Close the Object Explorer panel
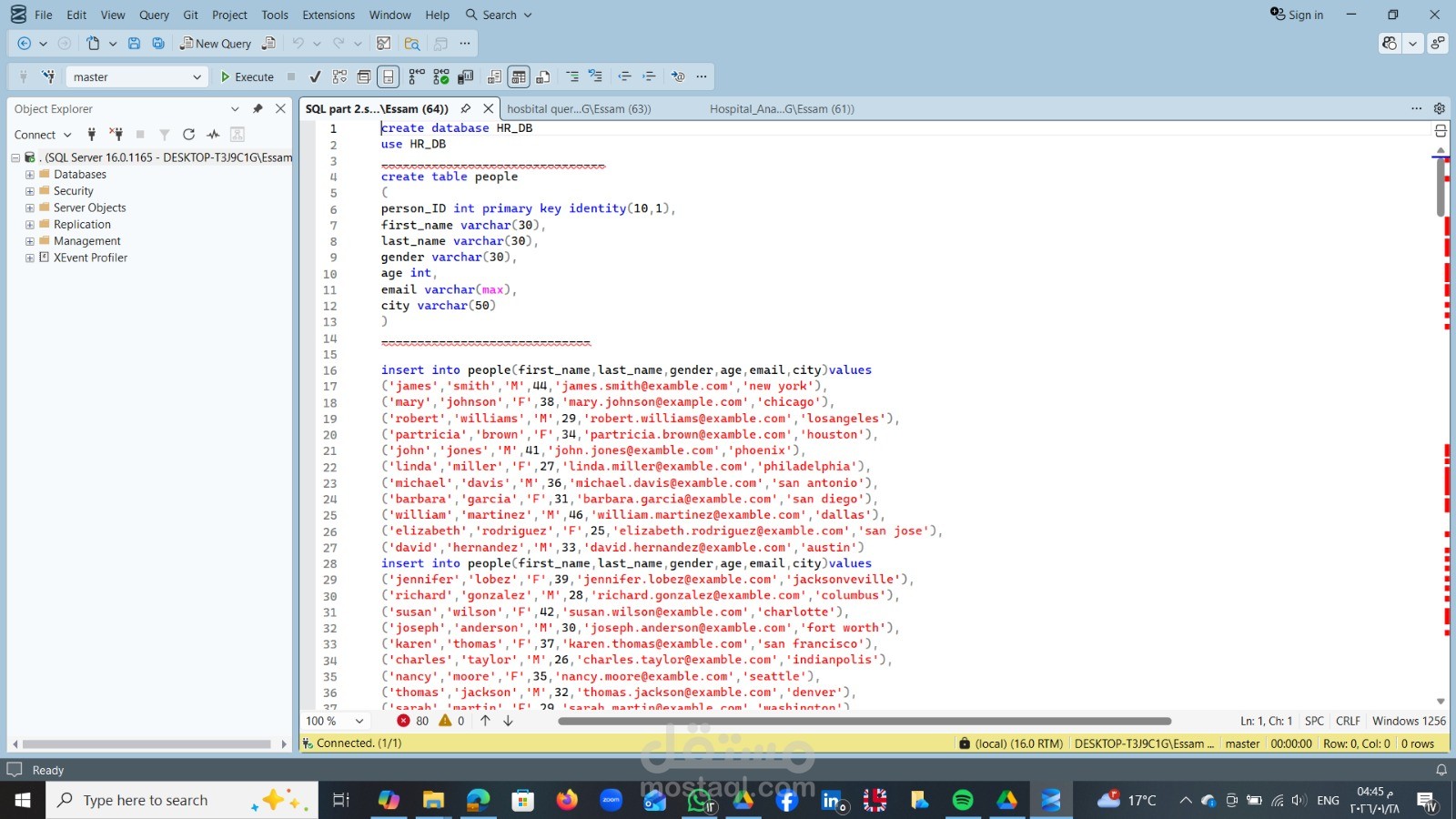 click(280, 108)
